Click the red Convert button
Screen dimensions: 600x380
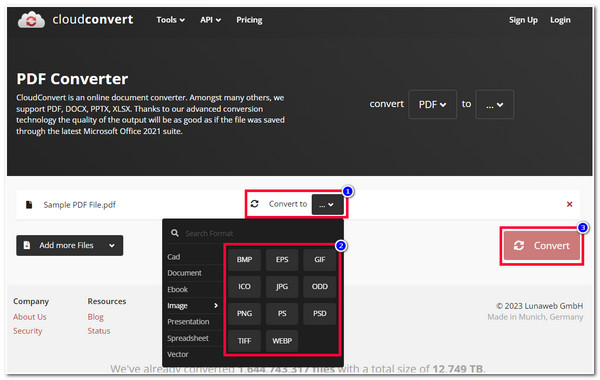tap(541, 246)
